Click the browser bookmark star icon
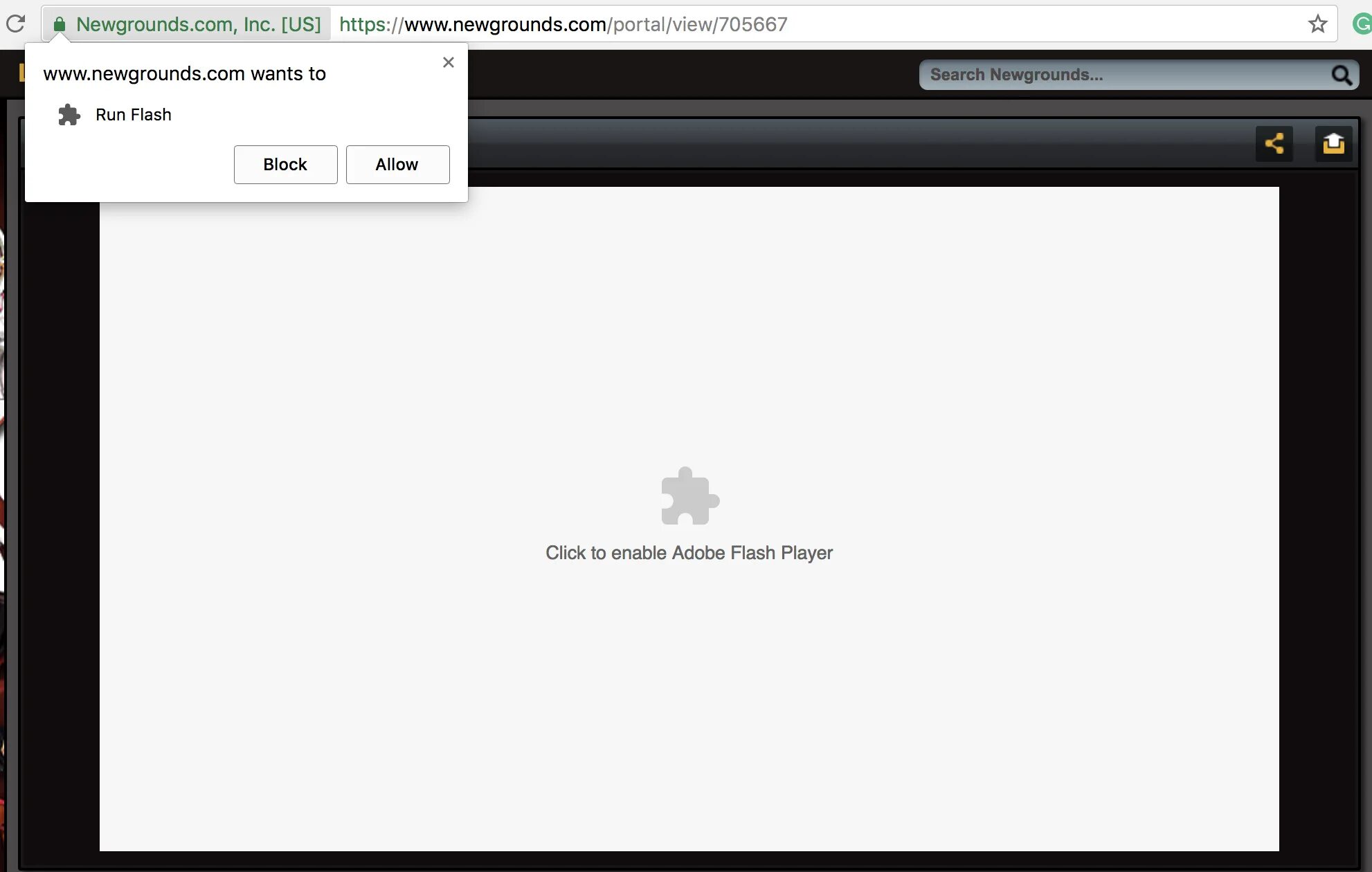The image size is (1372, 872). (x=1318, y=23)
